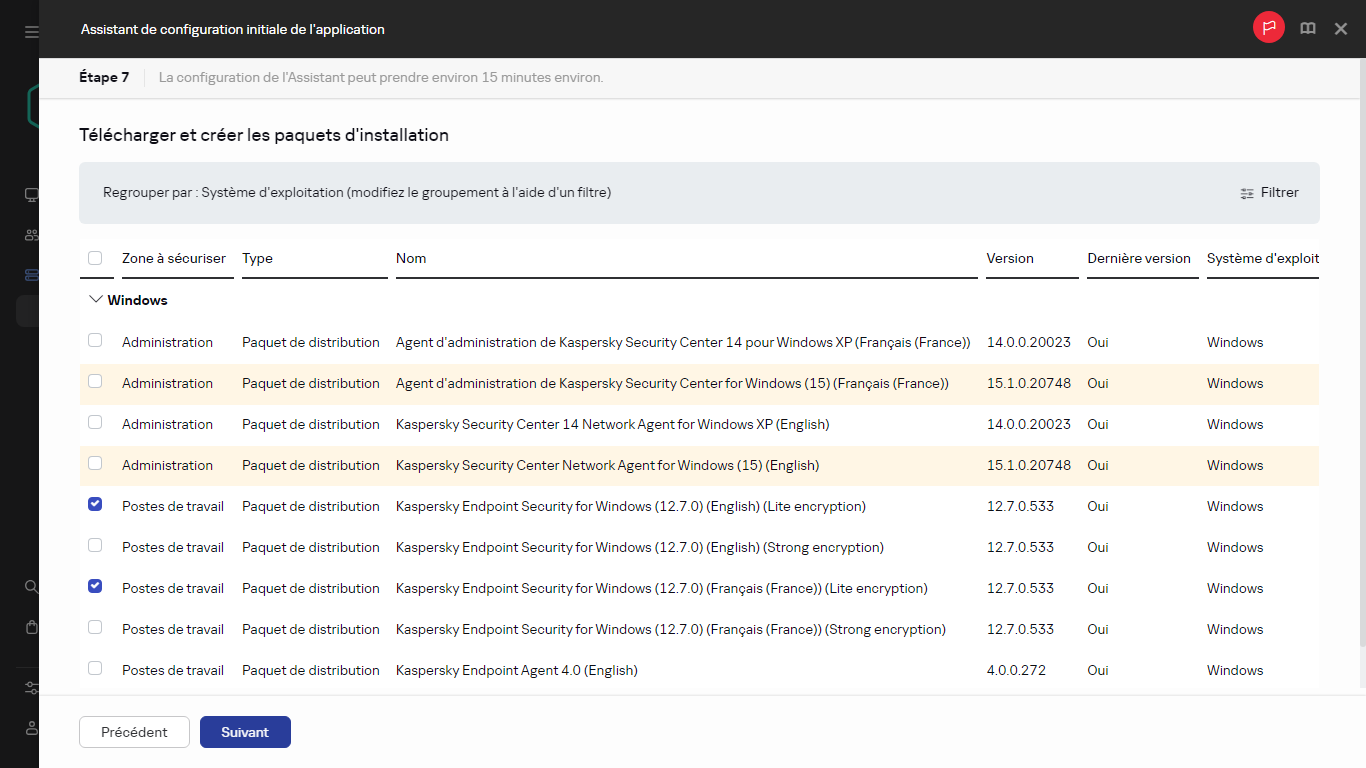Click Suivant to continue the wizard
The width and height of the screenshot is (1366, 768).
pyautogui.click(x=245, y=731)
